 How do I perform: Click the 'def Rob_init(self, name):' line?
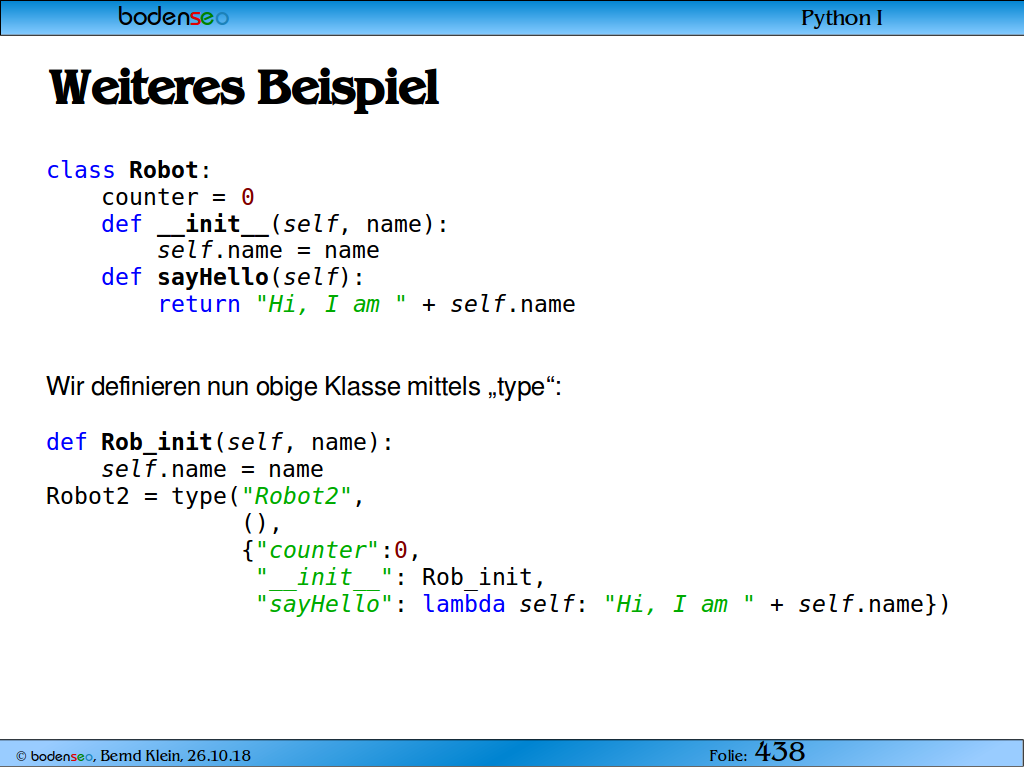[x=219, y=442]
